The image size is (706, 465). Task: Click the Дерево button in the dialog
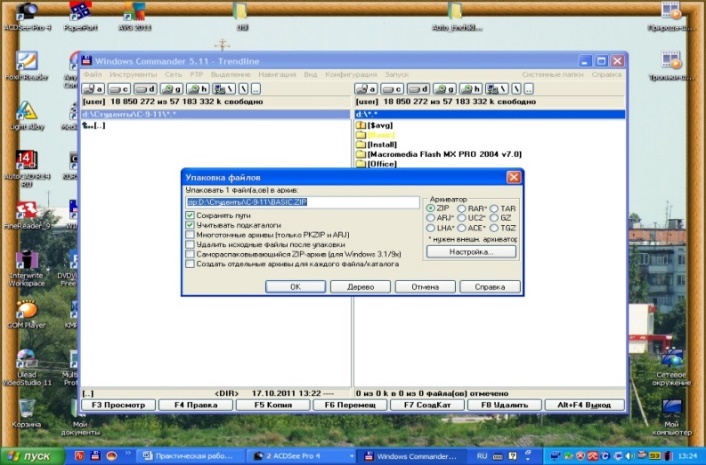360,287
